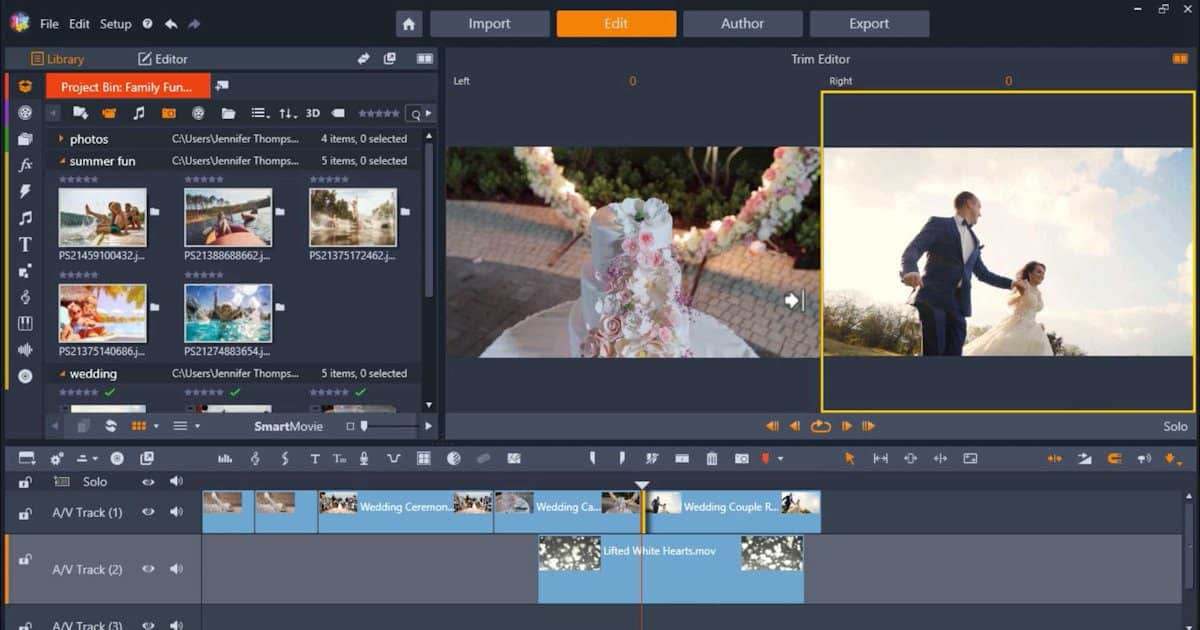1200x630 pixels.
Task: Expand the photos collection
Action: pos(58,139)
